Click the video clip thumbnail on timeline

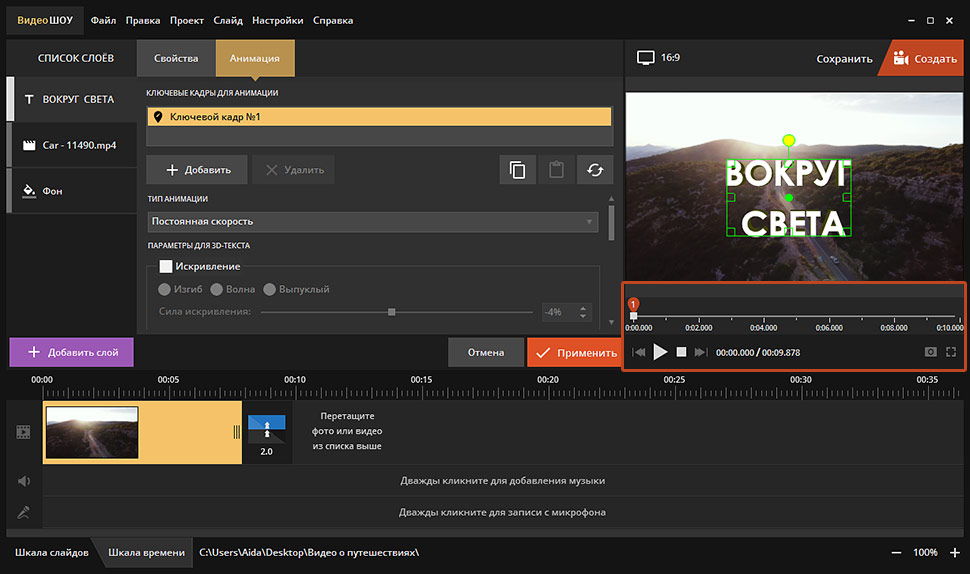92,432
